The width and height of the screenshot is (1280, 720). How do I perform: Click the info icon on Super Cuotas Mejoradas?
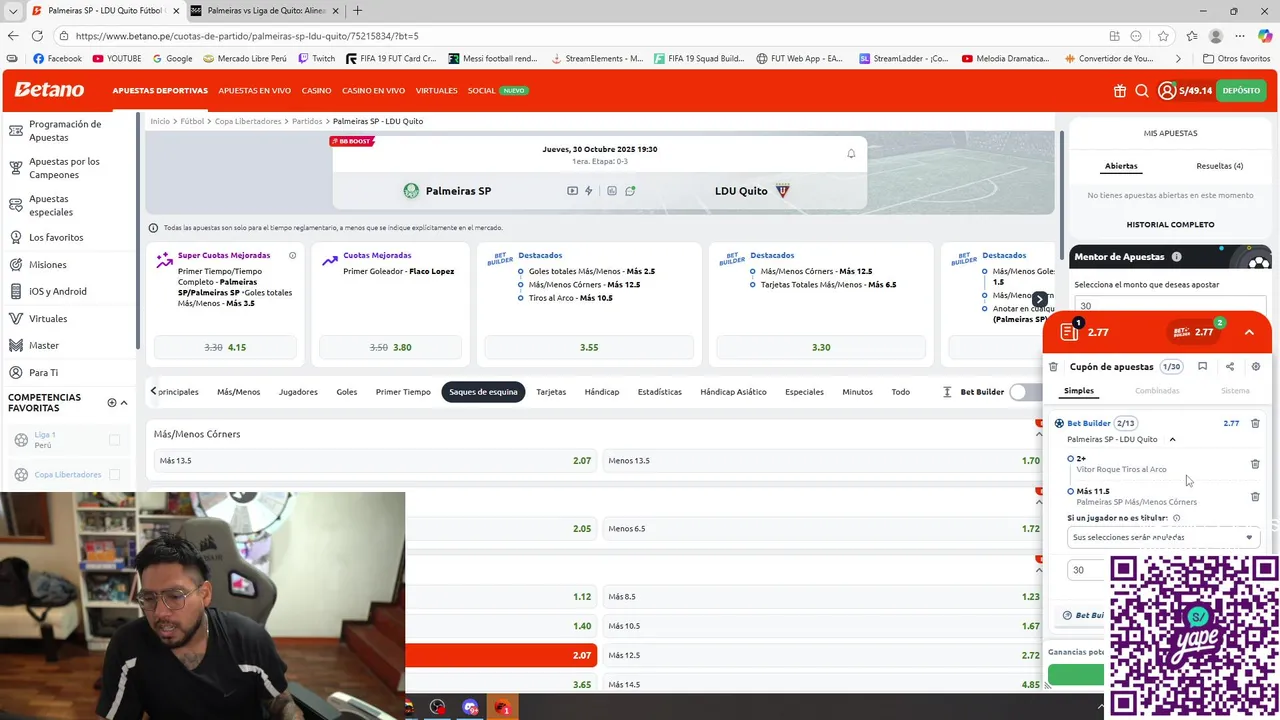(293, 255)
